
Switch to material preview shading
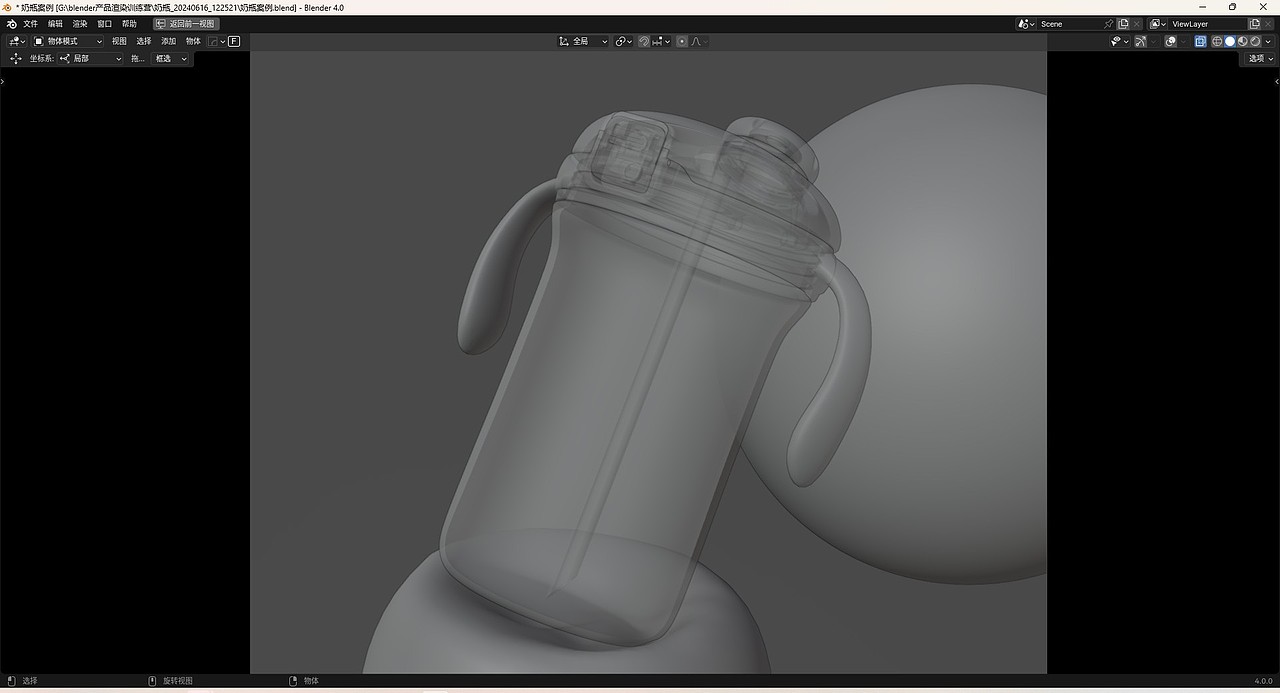tap(1243, 41)
